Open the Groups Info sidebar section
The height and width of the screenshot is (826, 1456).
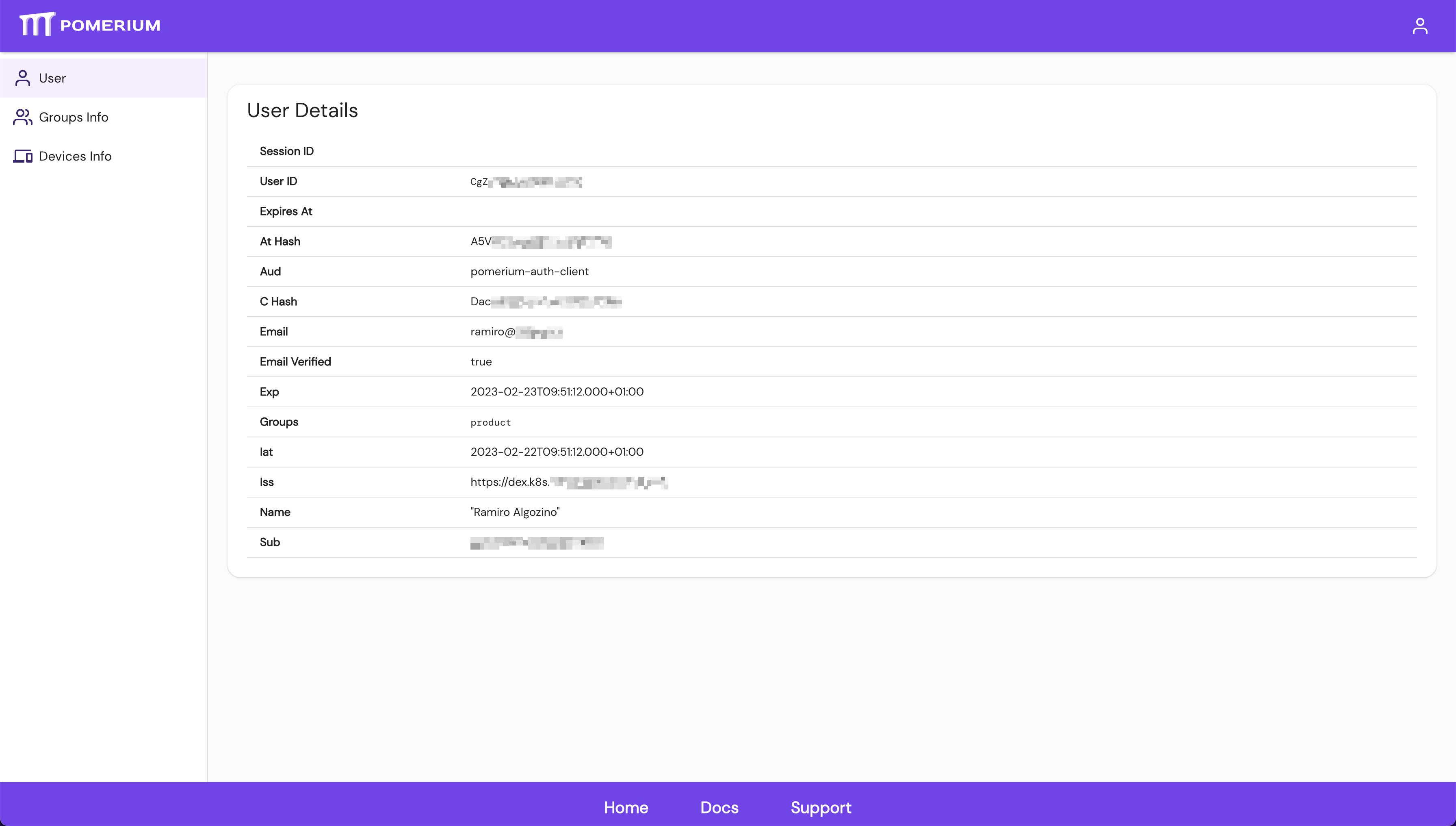click(x=74, y=117)
